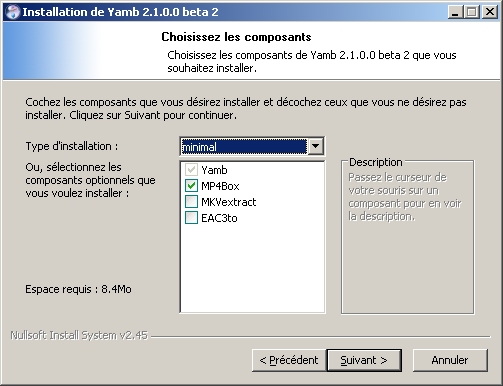
Task: Minimize the installer window
Action: pyautogui.click(x=455, y=12)
